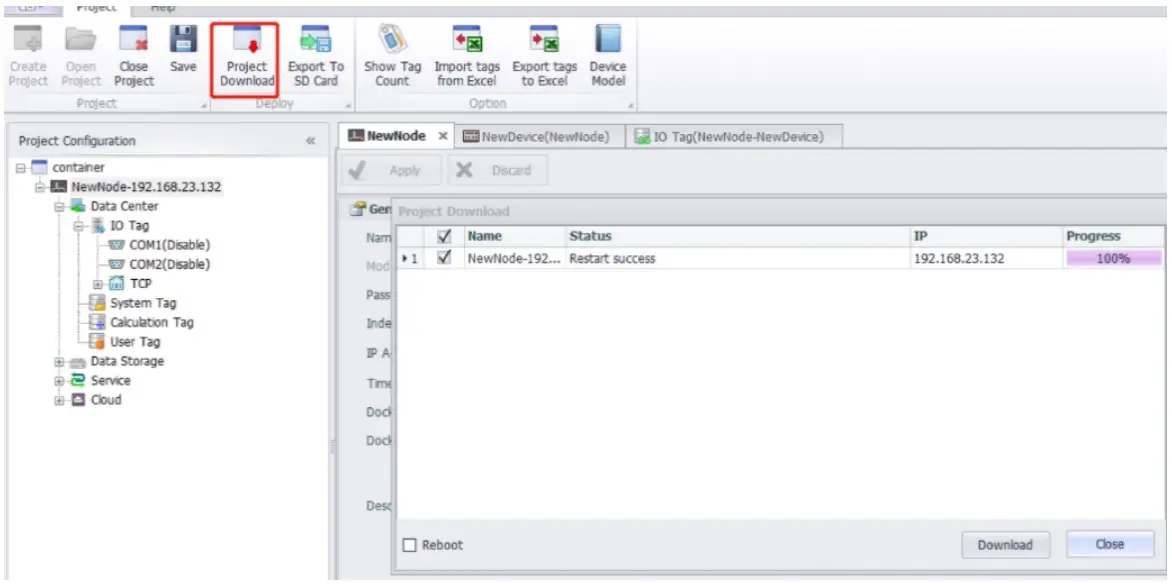Open Calculation Tag in the tree
The width and height of the screenshot is (1172, 586).
coord(152,323)
